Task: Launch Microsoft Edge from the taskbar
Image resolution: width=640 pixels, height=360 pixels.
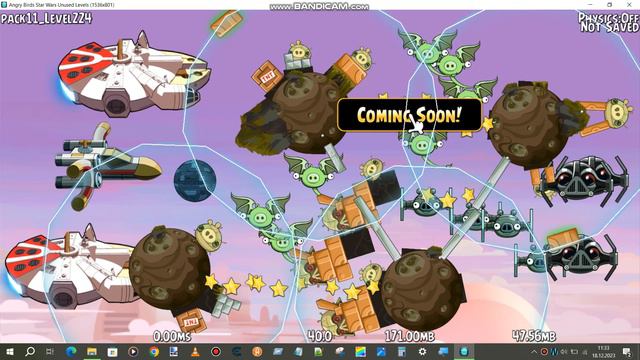Action: [71, 351]
